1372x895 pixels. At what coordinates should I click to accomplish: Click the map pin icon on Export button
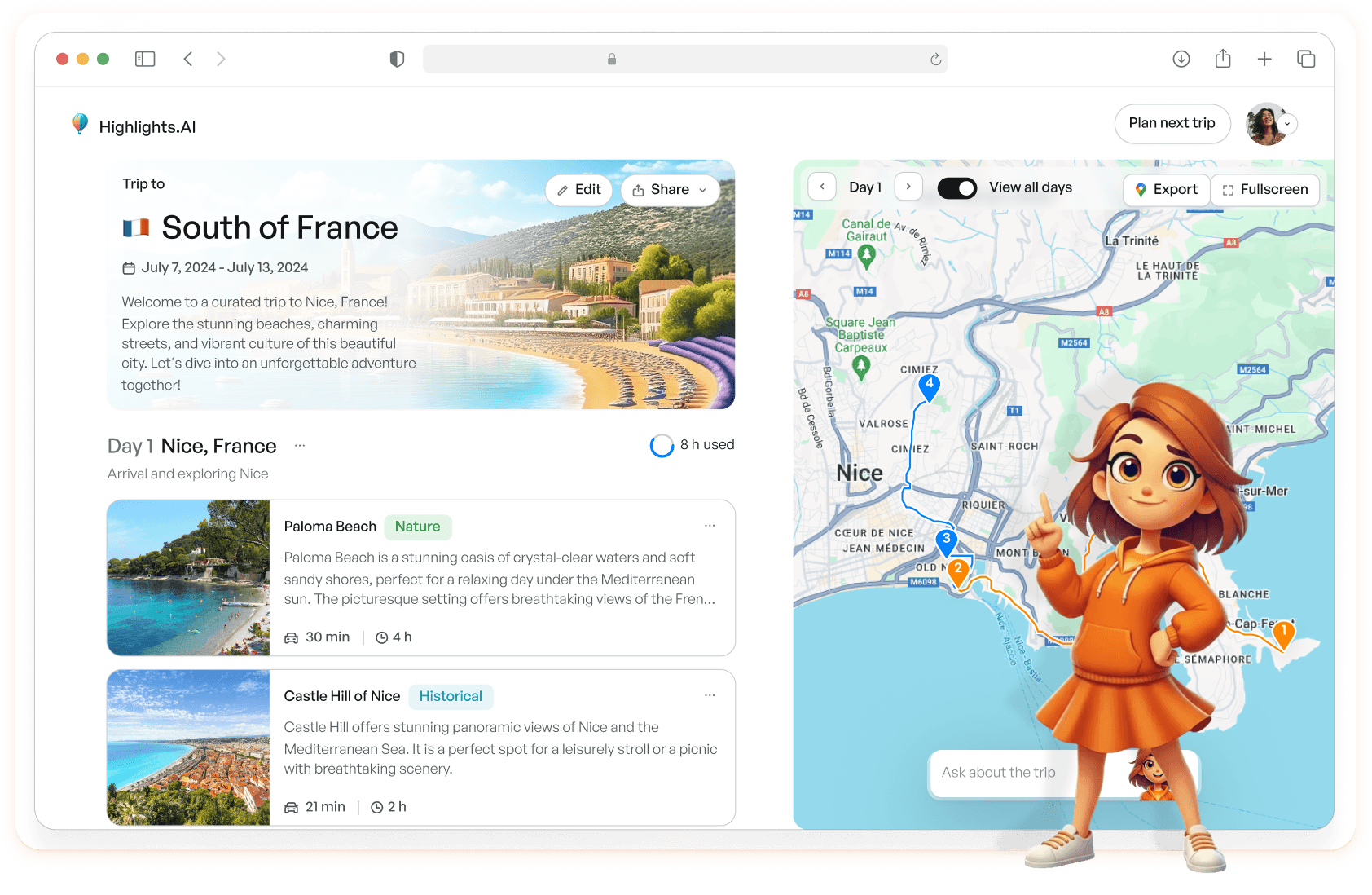pyautogui.click(x=1140, y=189)
